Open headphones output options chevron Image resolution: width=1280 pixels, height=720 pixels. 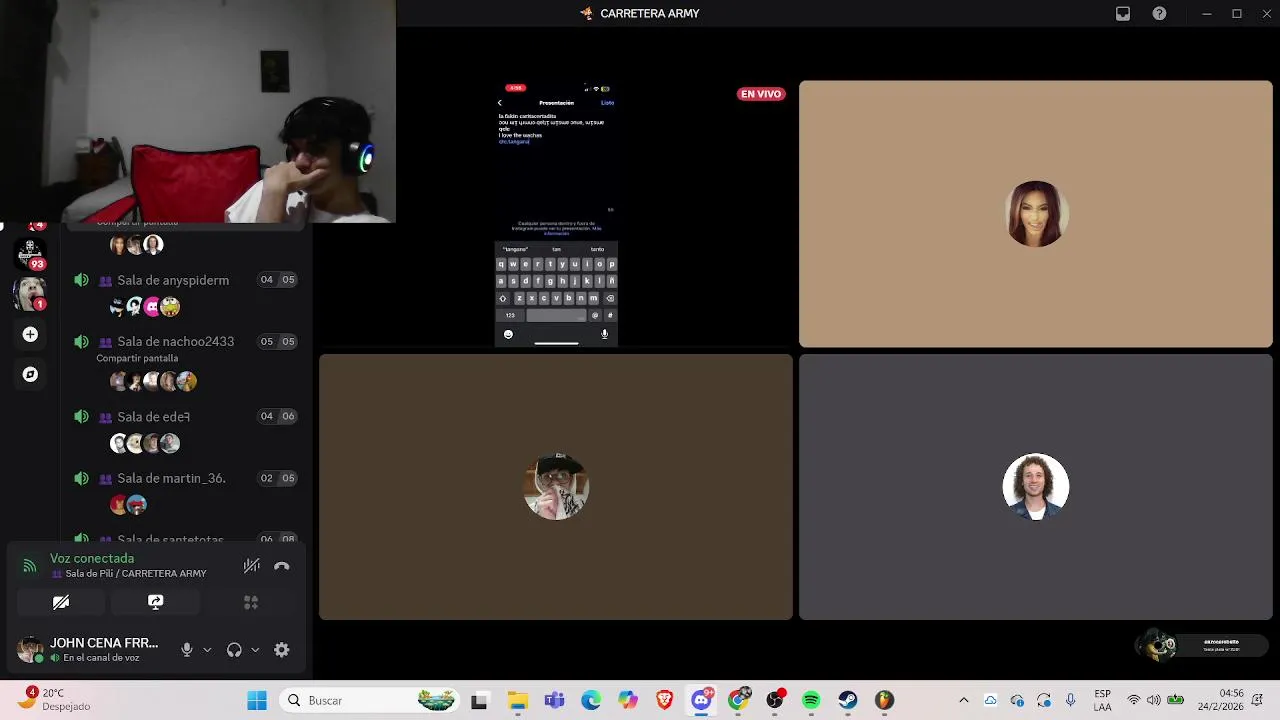[255, 650]
